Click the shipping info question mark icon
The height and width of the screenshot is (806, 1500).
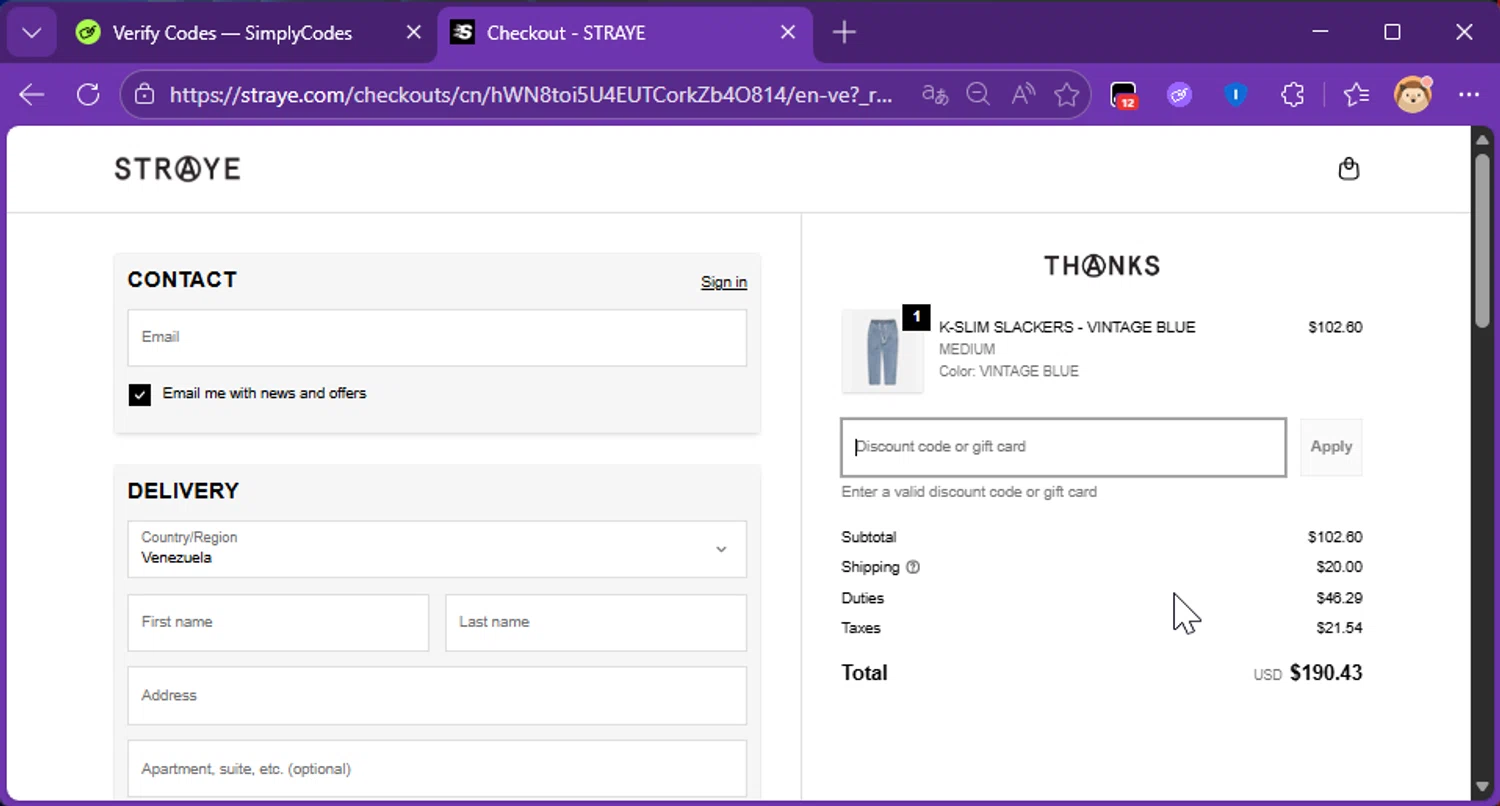pos(912,567)
